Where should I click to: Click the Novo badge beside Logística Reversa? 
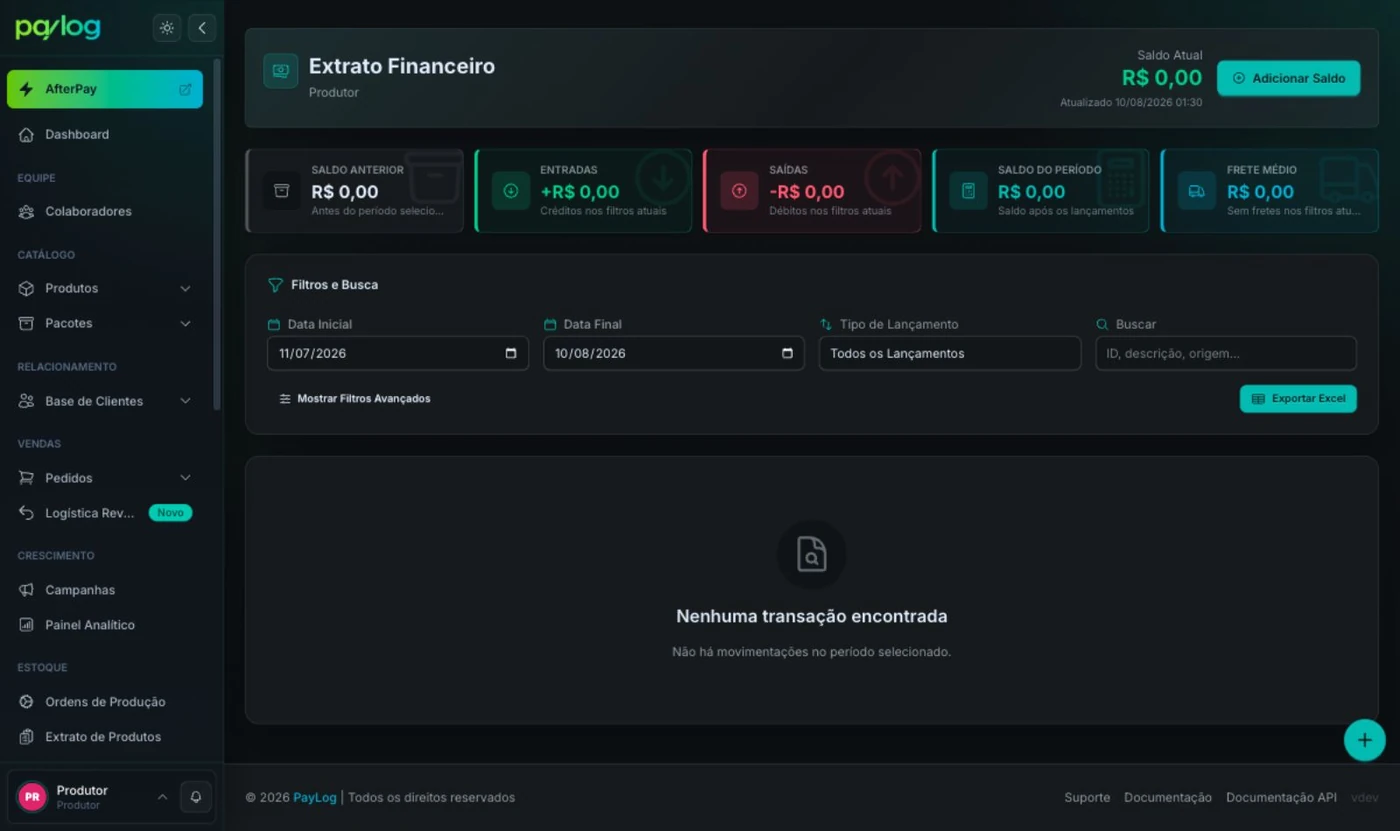coord(170,513)
